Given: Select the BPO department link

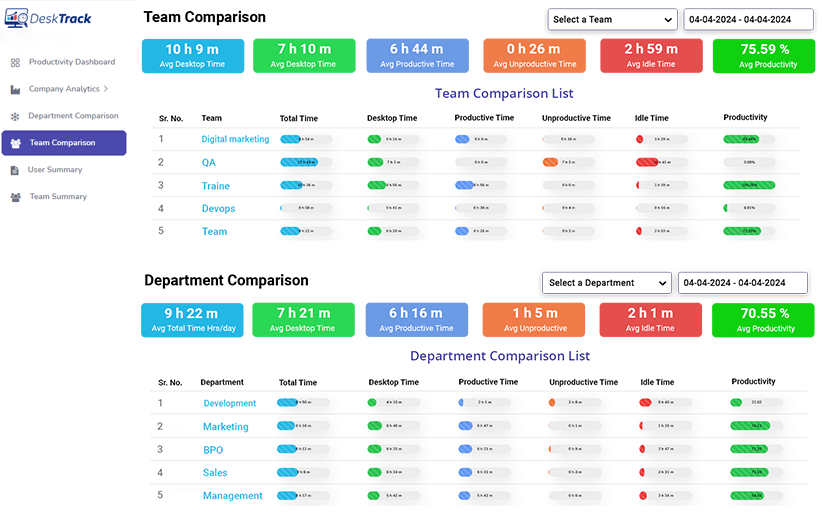Looking at the screenshot, I should [x=213, y=450].
